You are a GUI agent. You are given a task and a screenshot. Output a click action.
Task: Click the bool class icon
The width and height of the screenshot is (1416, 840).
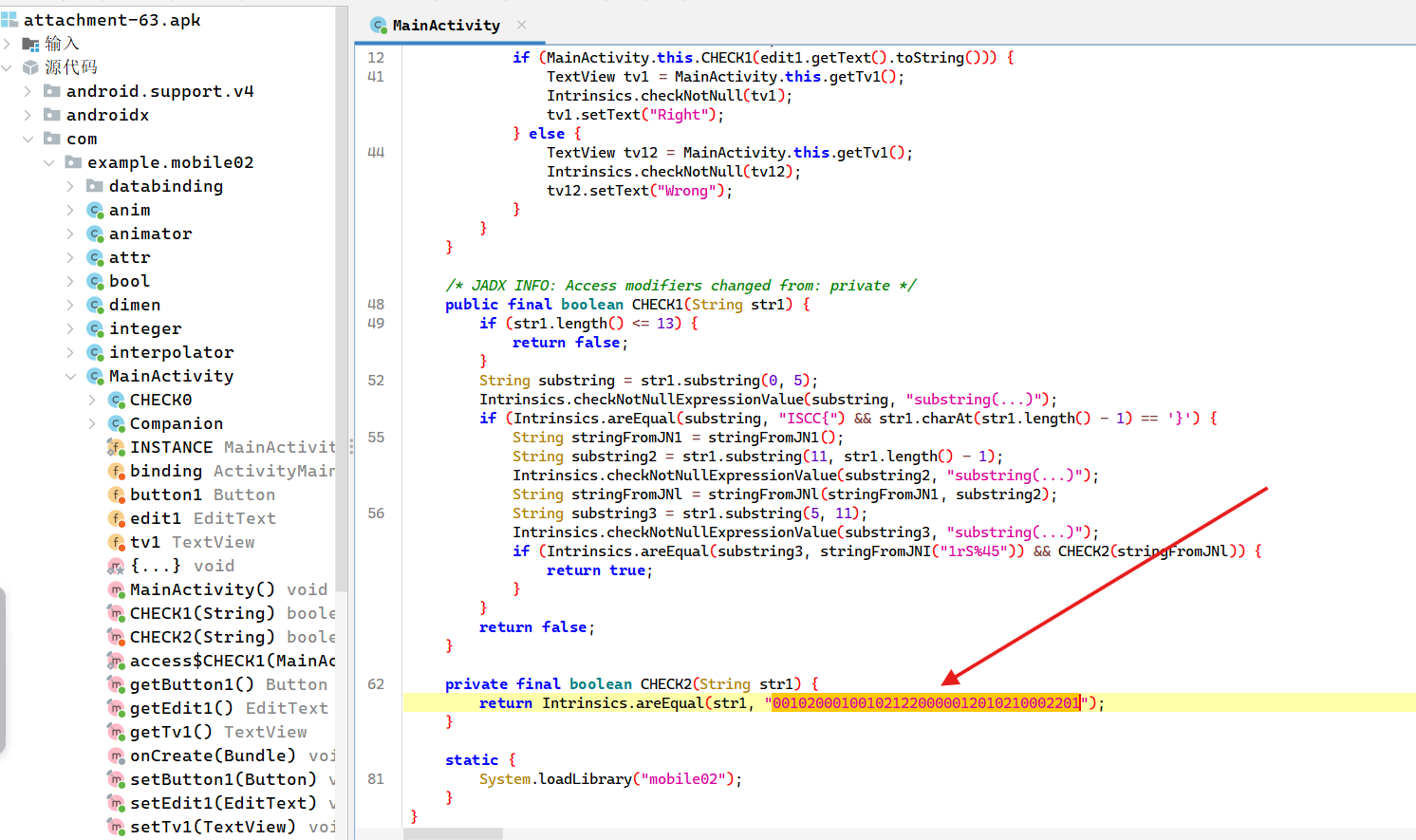point(95,281)
